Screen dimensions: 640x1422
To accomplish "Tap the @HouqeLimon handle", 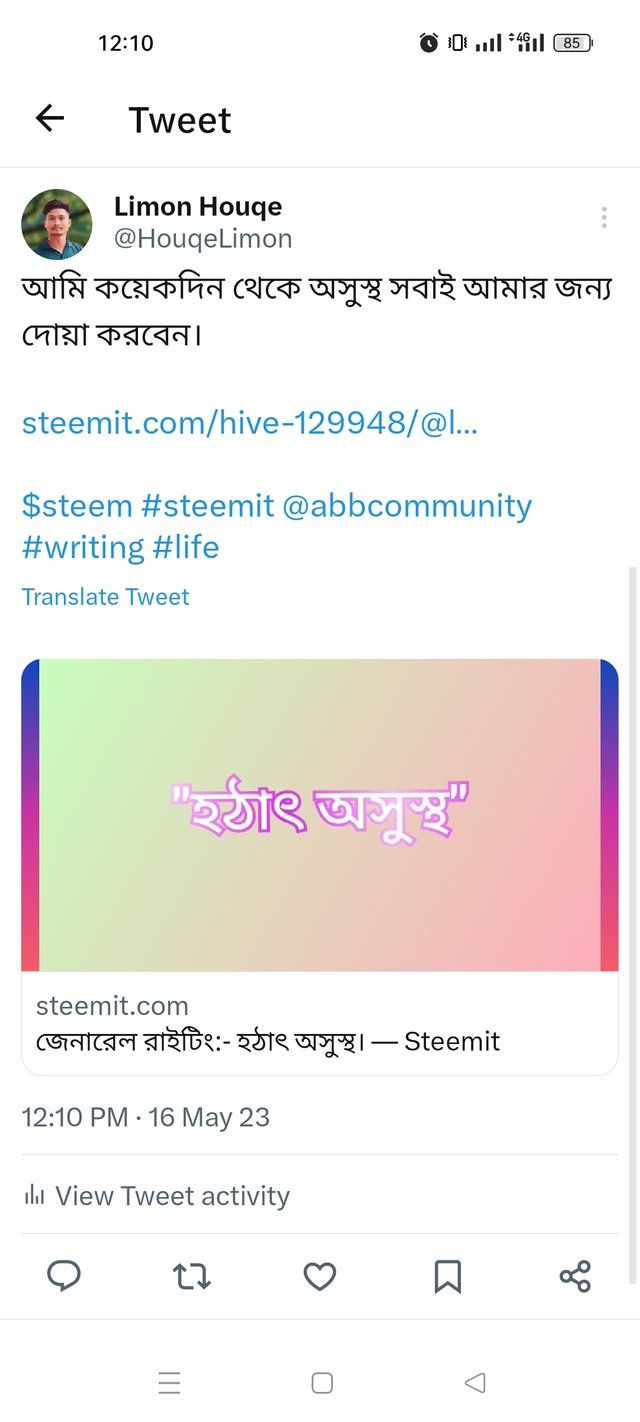I will click(x=203, y=239).
